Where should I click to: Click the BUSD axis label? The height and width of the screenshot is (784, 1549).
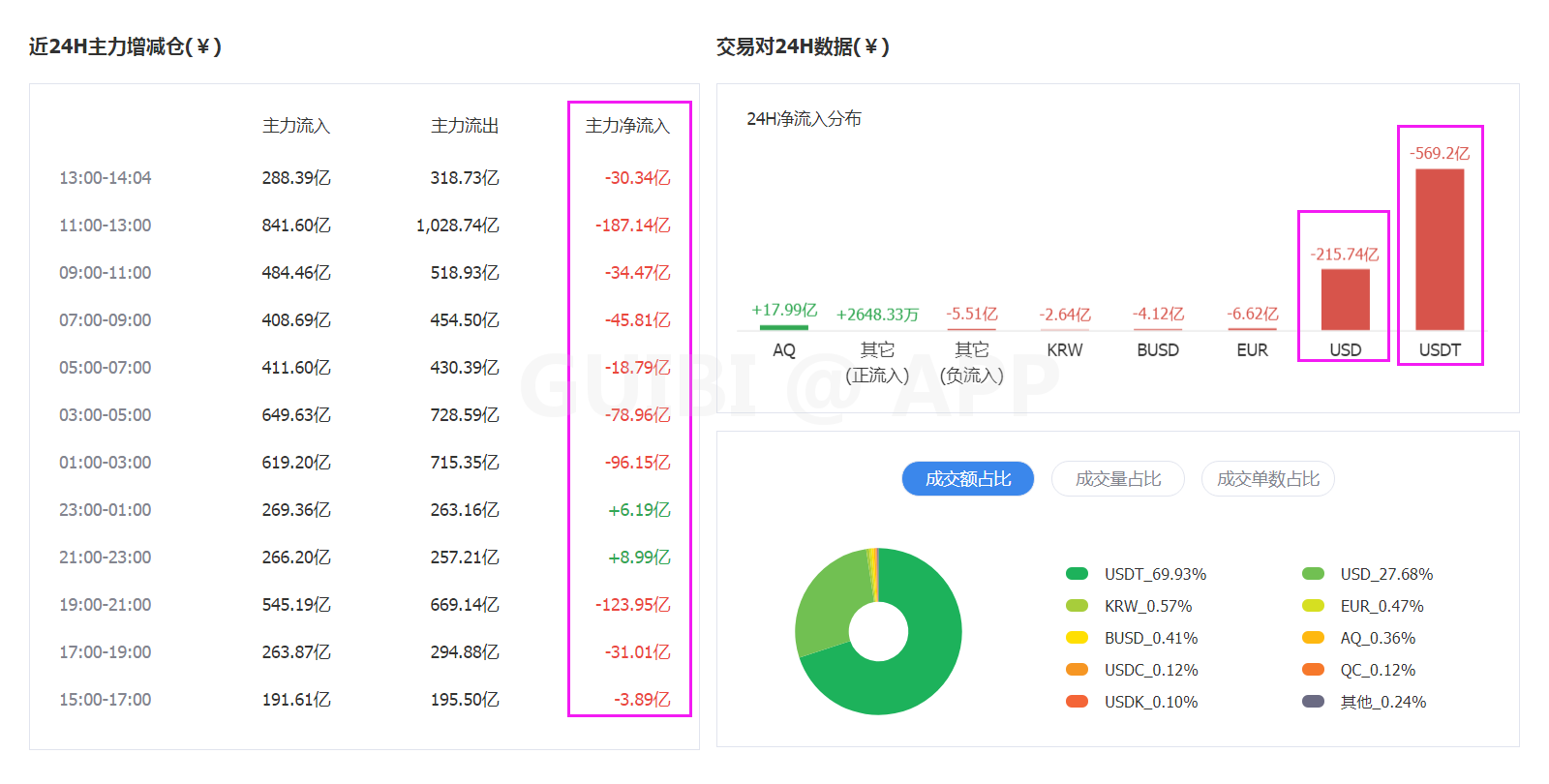1158,349
